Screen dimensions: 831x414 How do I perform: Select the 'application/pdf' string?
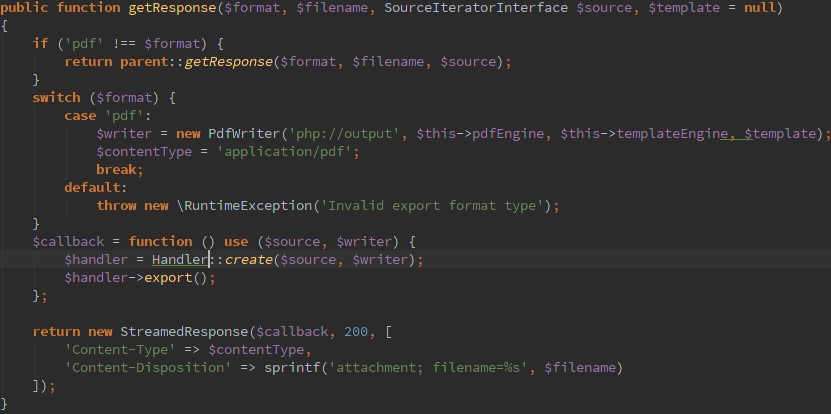(284, 152)
